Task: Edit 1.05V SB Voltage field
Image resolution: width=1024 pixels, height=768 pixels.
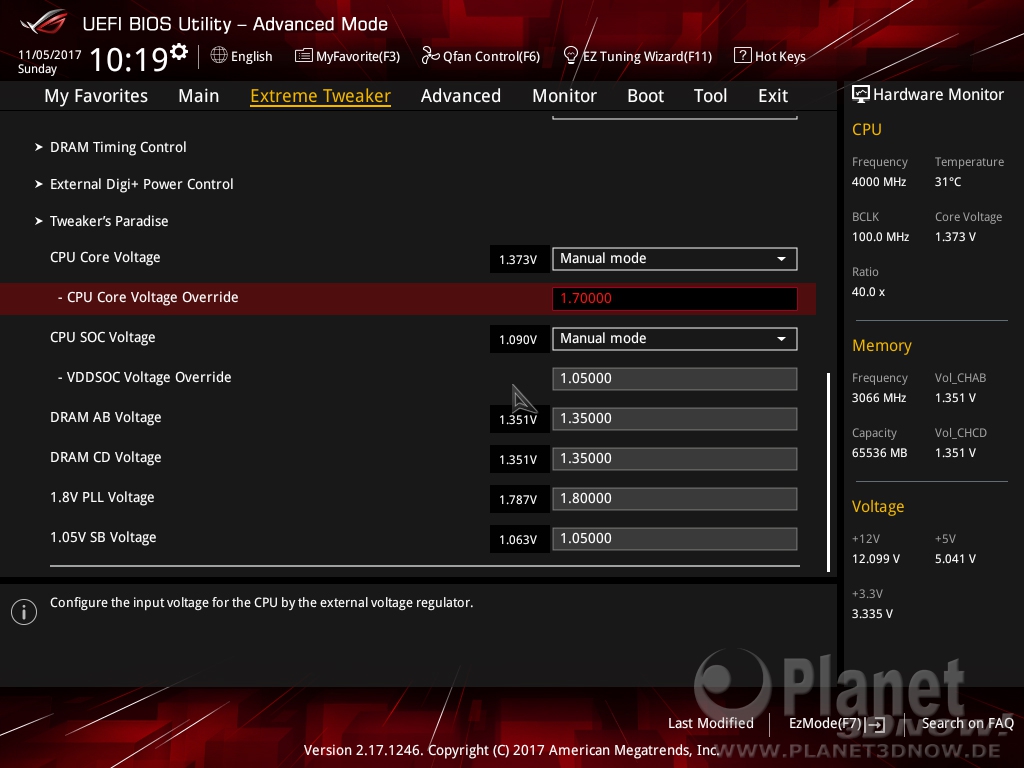Action: tap(675, 539)
